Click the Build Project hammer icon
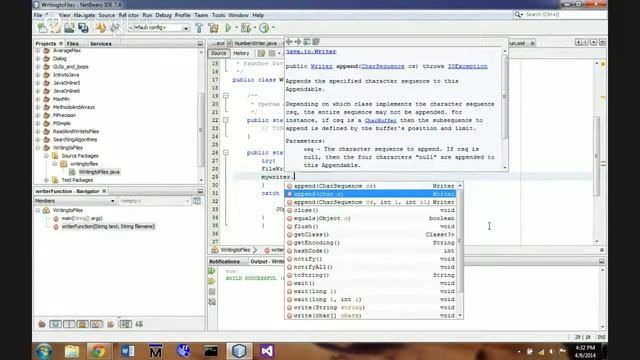Viewport: 640px width, 360px height. point(199,28)
